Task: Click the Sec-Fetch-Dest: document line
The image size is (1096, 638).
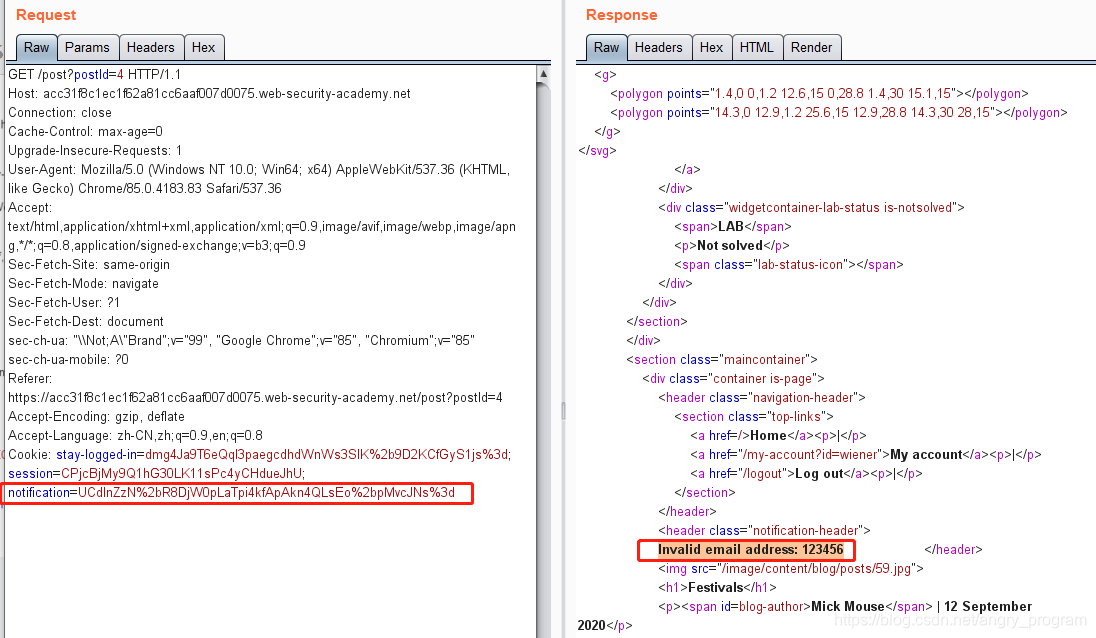Action: click(86, 321)
